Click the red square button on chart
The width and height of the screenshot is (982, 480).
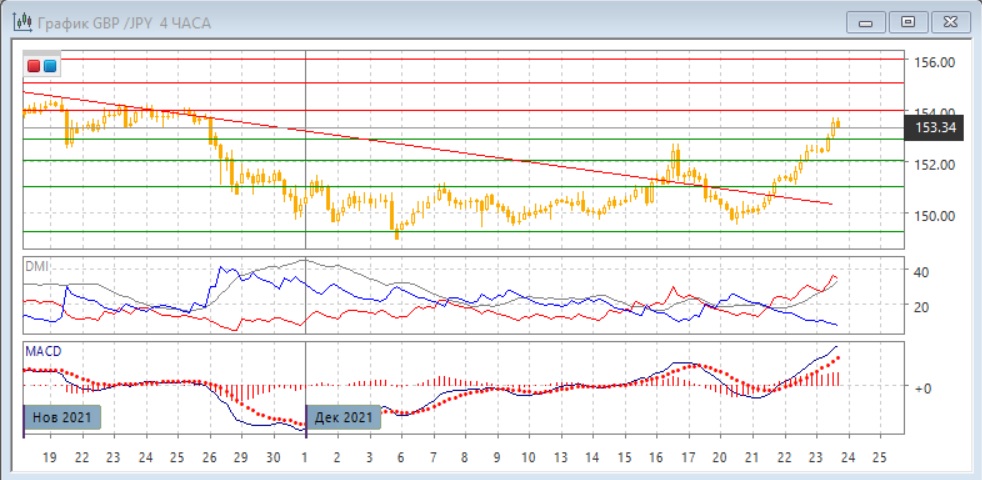pos(35,67)
